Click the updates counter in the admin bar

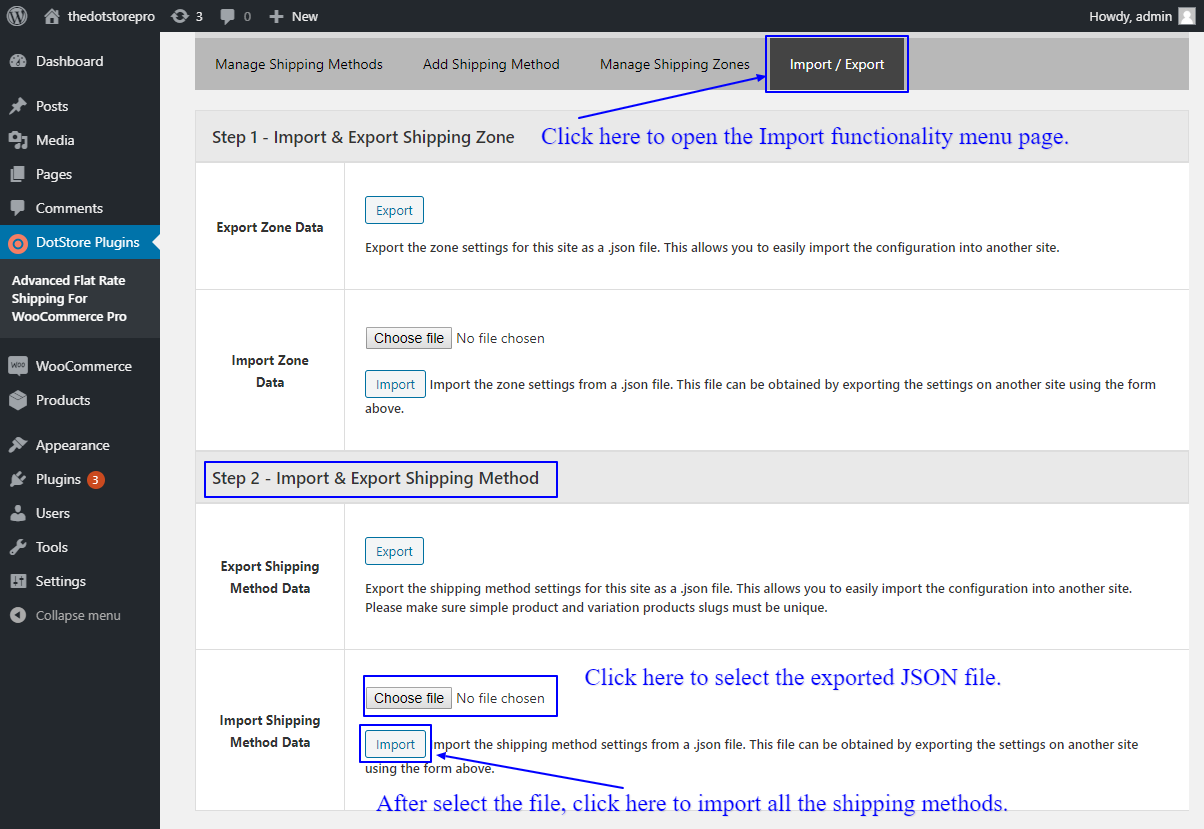point(186,15)
